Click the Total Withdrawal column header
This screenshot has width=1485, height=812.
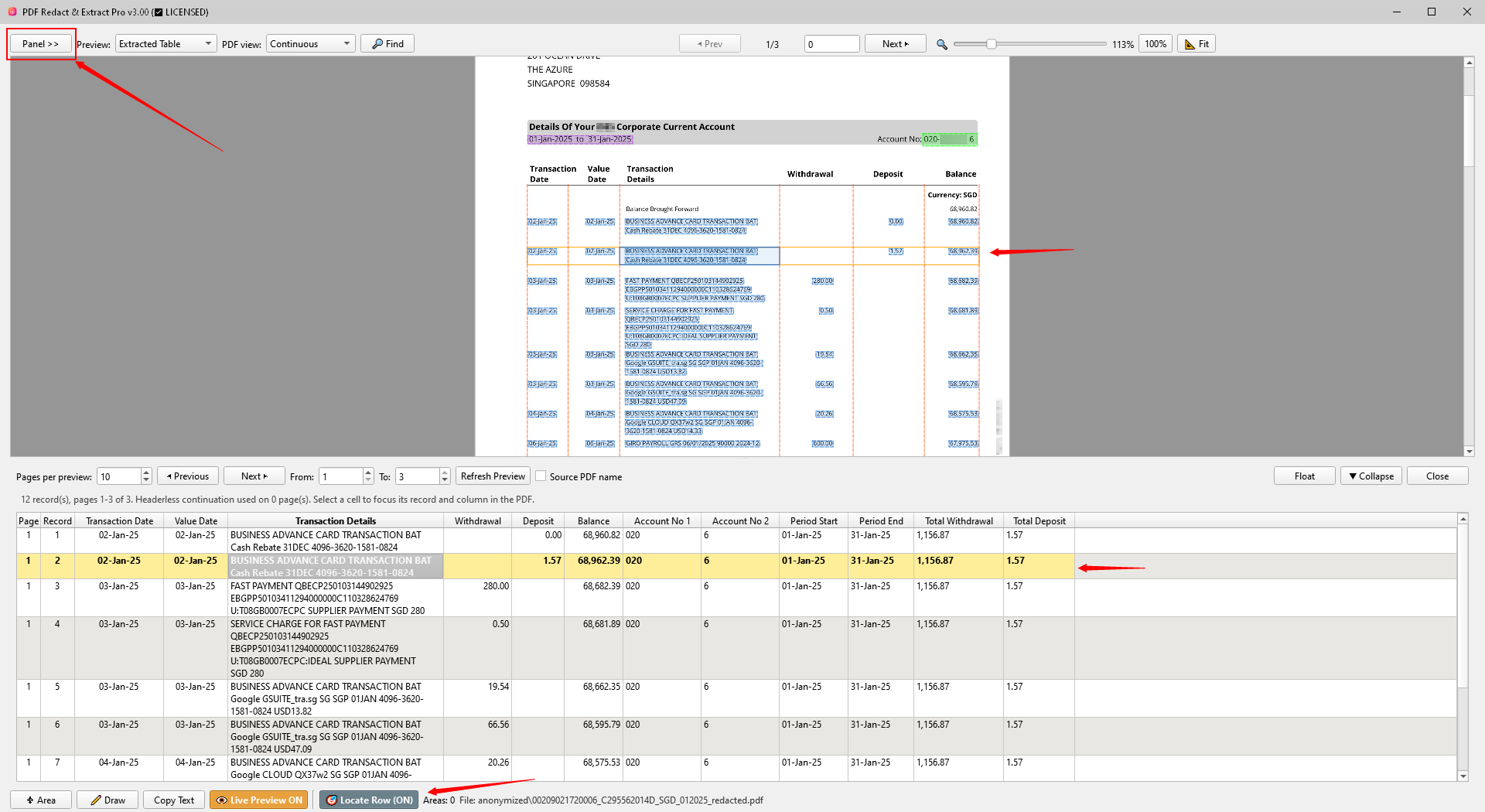(959, 521)
